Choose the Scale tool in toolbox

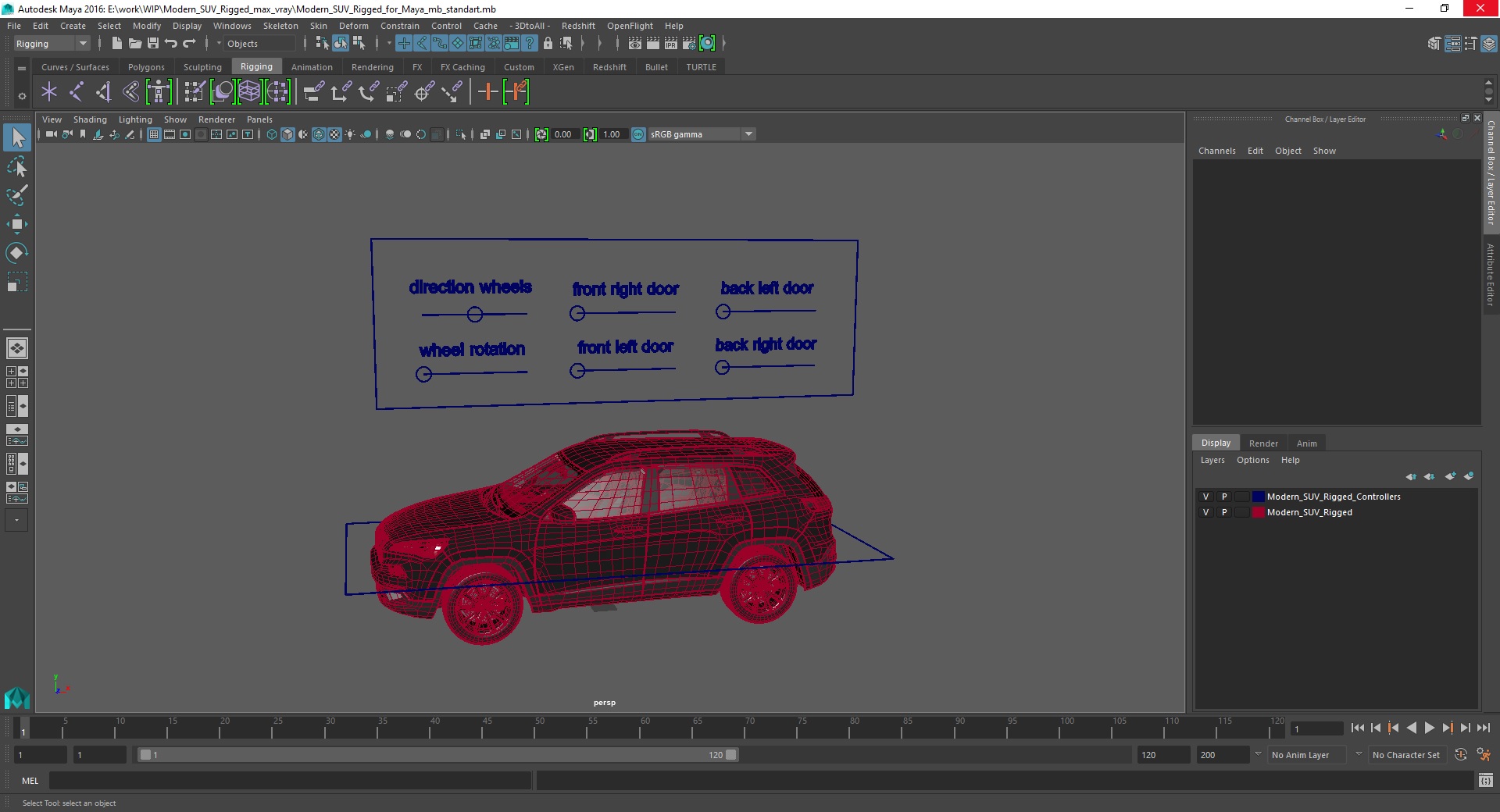(17, 281)
